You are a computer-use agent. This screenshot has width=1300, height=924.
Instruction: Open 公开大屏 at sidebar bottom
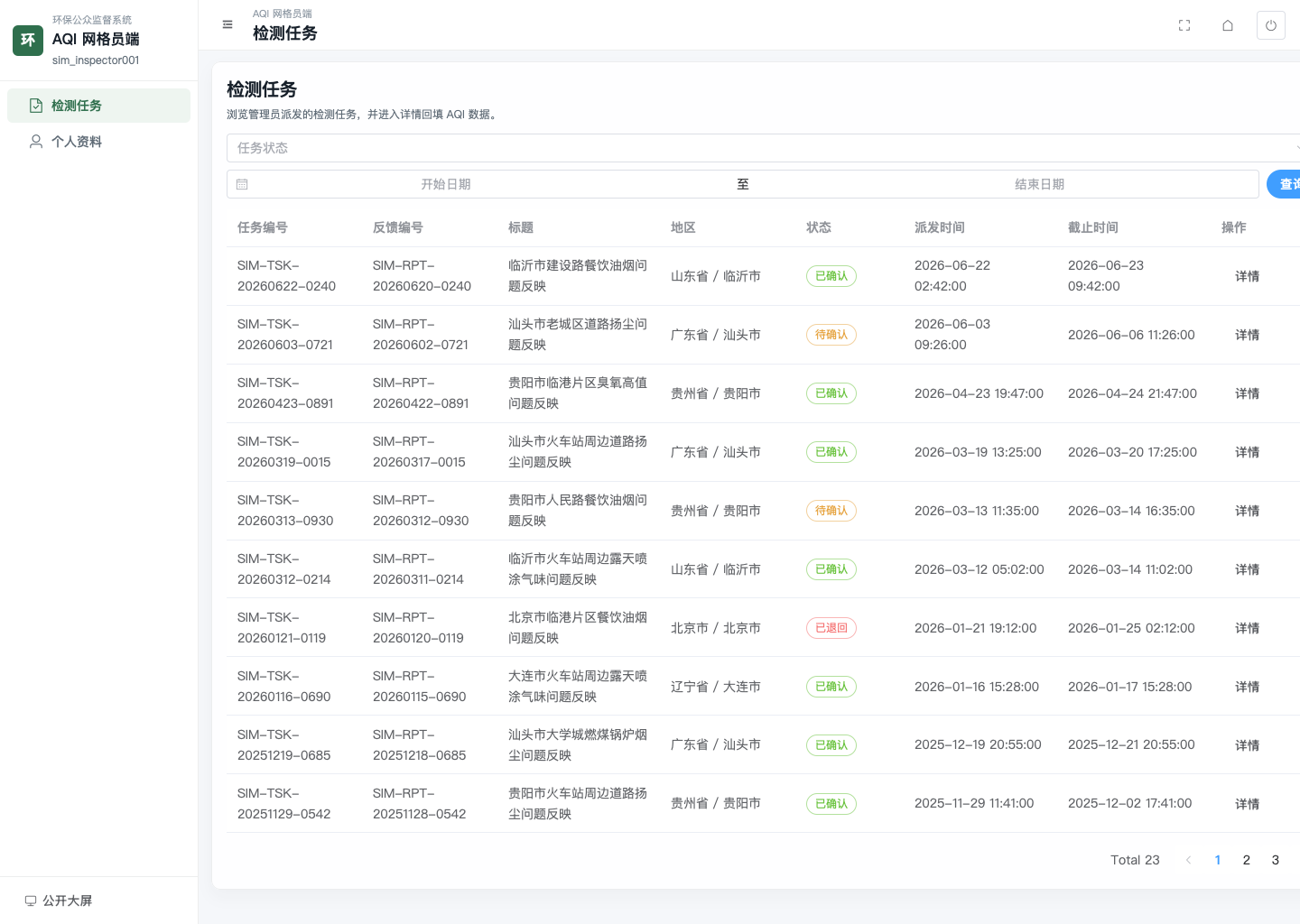click(59, 901)
